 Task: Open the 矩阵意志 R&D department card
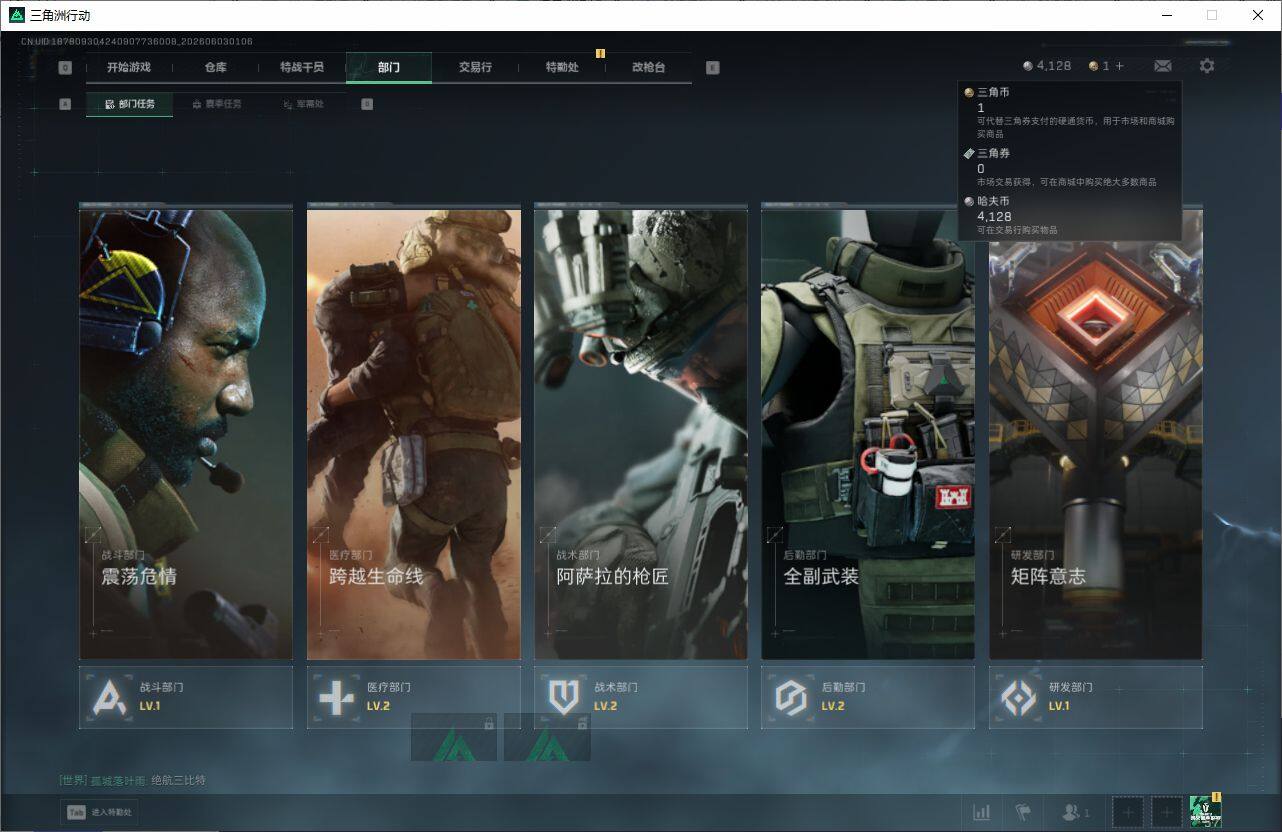tap(1096, 433)
